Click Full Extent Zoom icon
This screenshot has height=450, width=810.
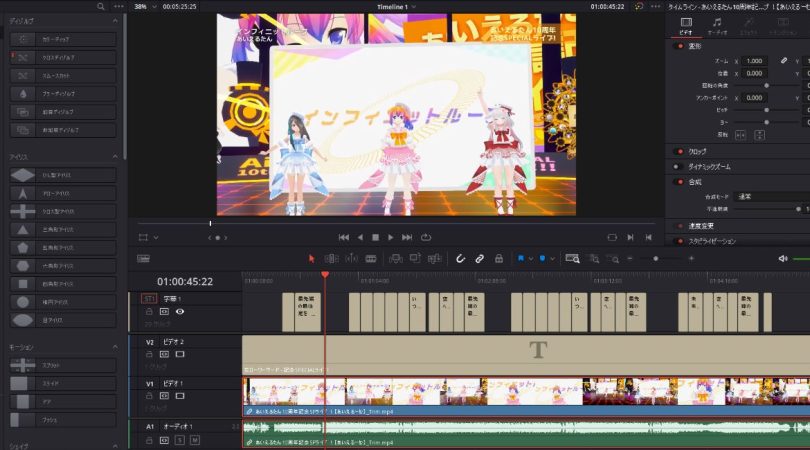[572, 259]
